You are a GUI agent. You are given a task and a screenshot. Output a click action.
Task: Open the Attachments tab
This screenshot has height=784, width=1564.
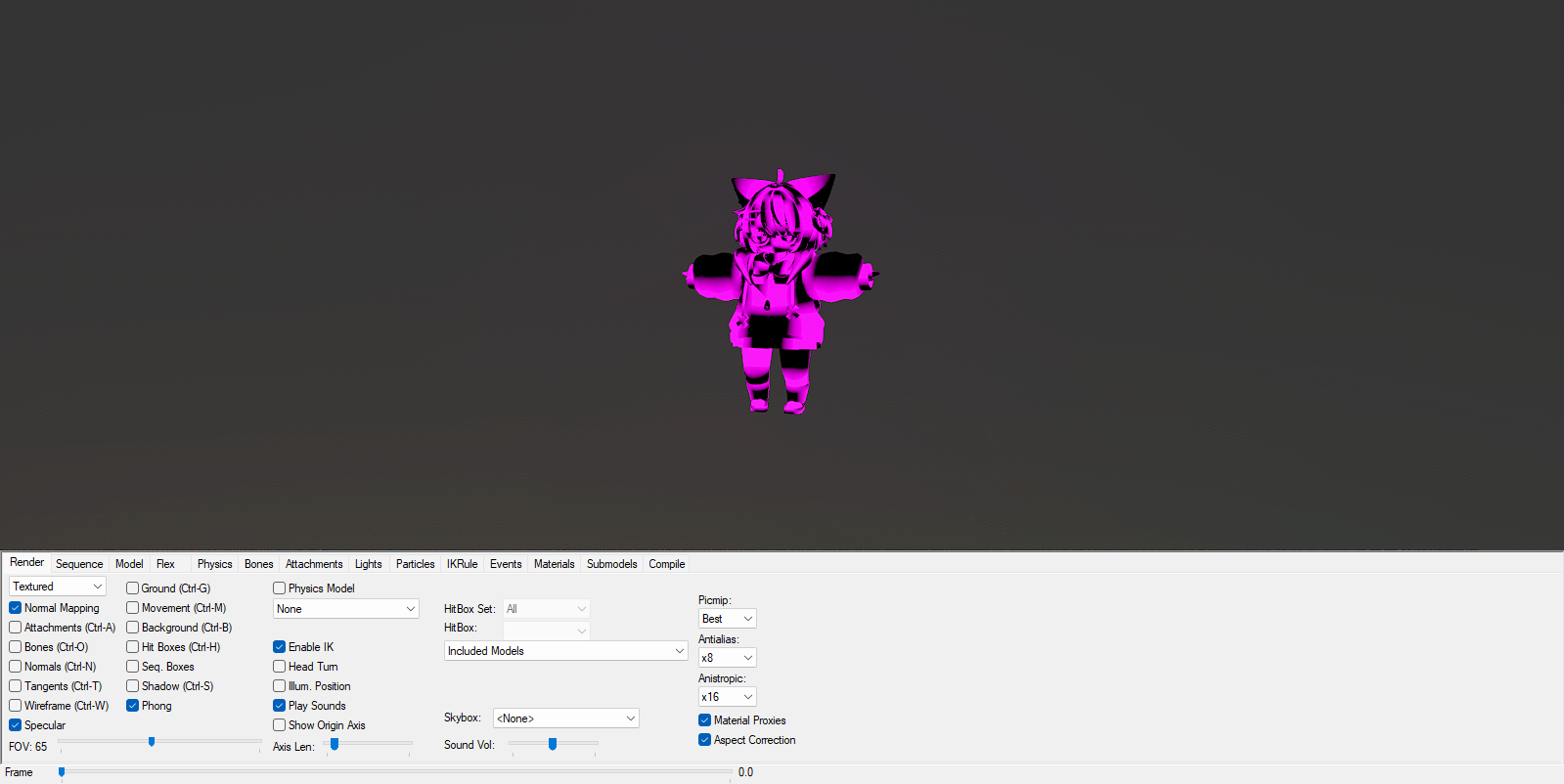[x=314, y=564]
